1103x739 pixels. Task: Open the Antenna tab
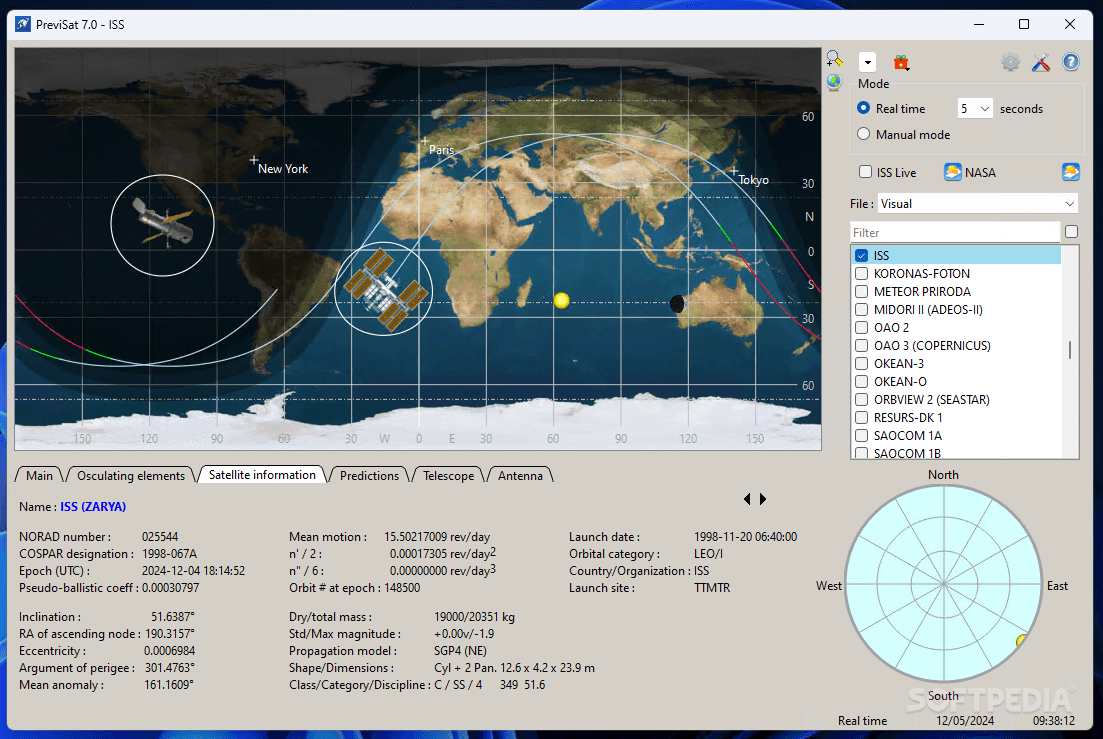(x=521, y=475)
